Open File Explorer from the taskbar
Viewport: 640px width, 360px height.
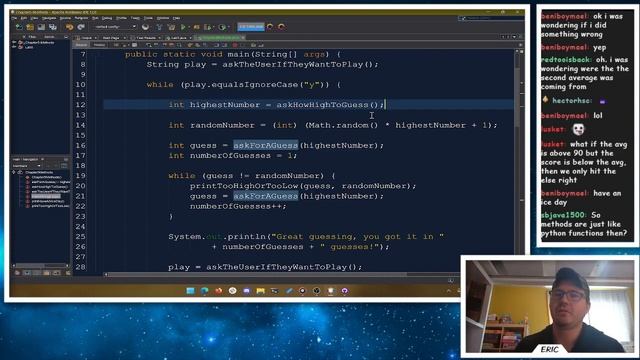click(260, 291)
